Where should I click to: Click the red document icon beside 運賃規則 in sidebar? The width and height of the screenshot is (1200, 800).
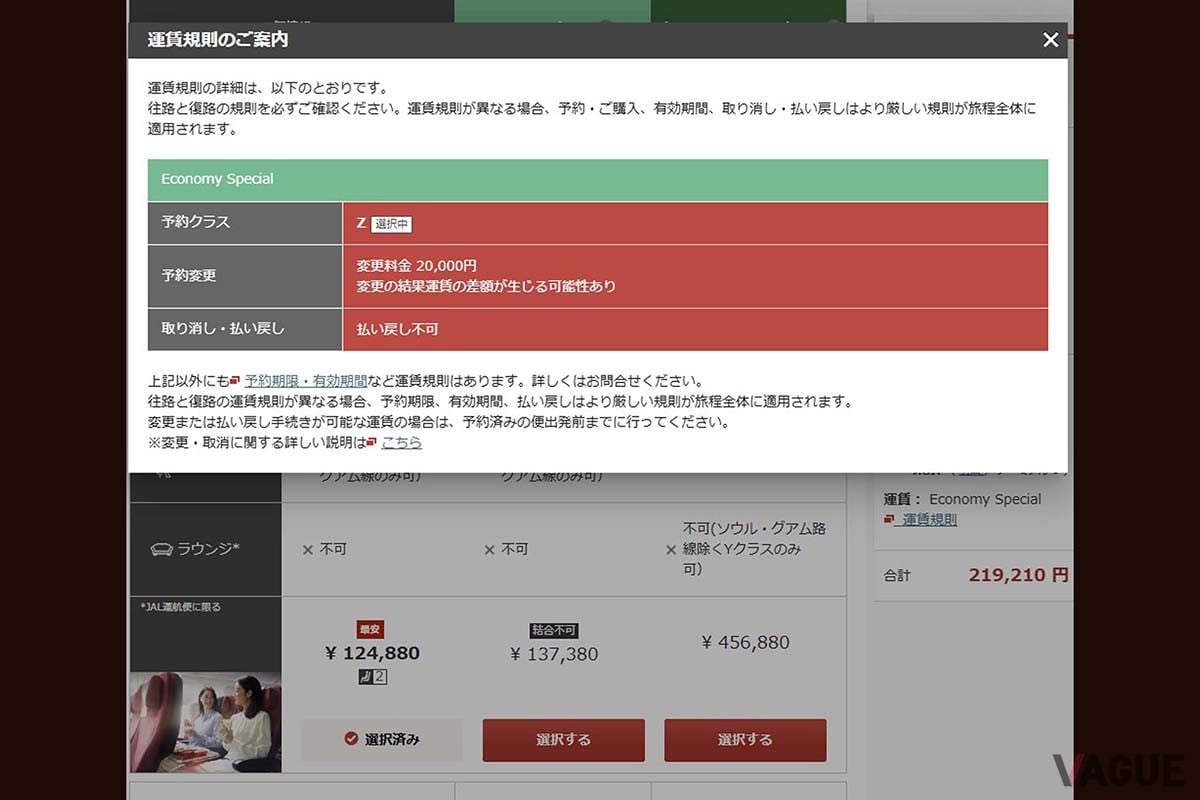point(890,519)
